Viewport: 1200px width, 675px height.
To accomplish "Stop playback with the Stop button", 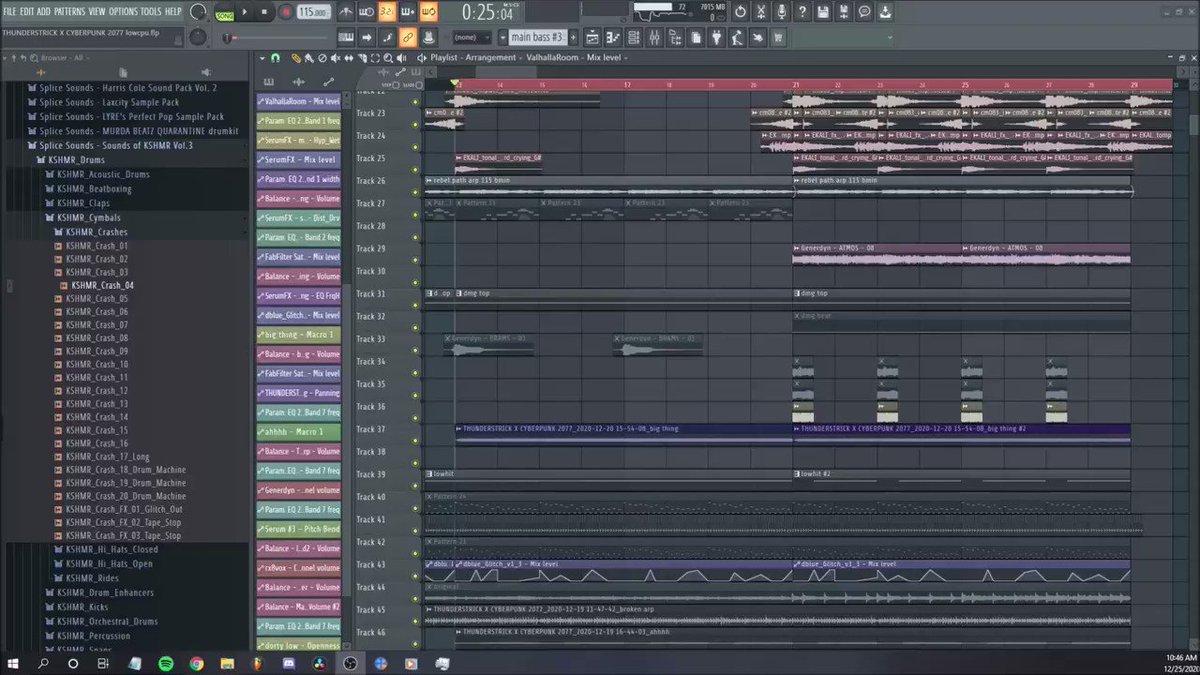I will 265,12.
